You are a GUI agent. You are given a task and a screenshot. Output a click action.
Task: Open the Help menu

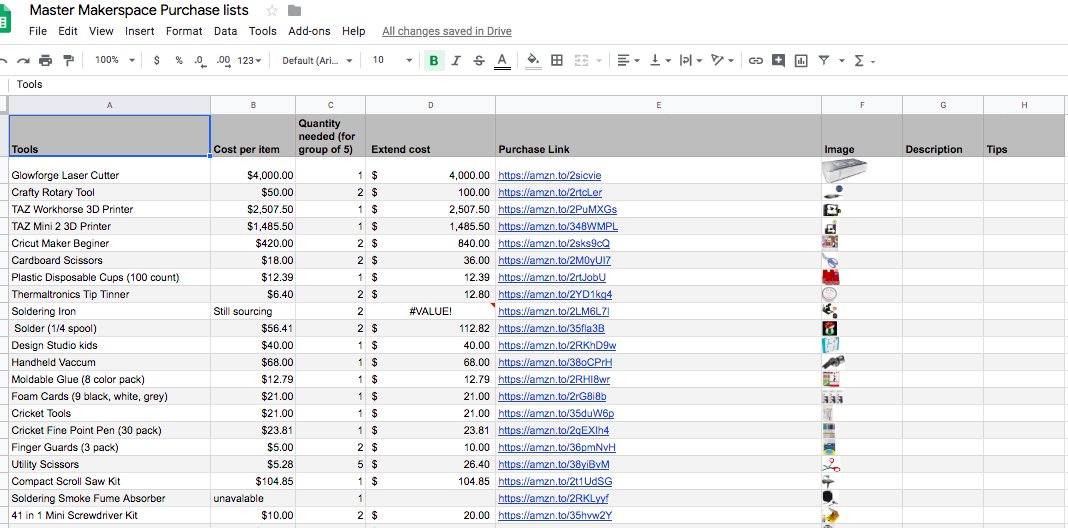tap(354, 31)
